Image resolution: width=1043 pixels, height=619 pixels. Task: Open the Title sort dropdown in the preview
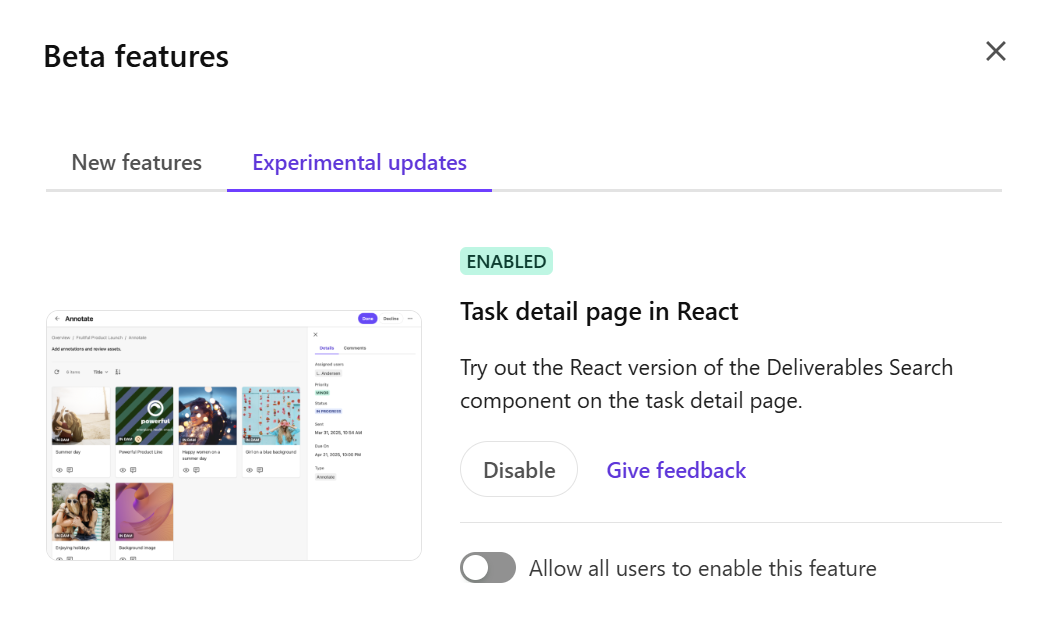tap(100, 372)
